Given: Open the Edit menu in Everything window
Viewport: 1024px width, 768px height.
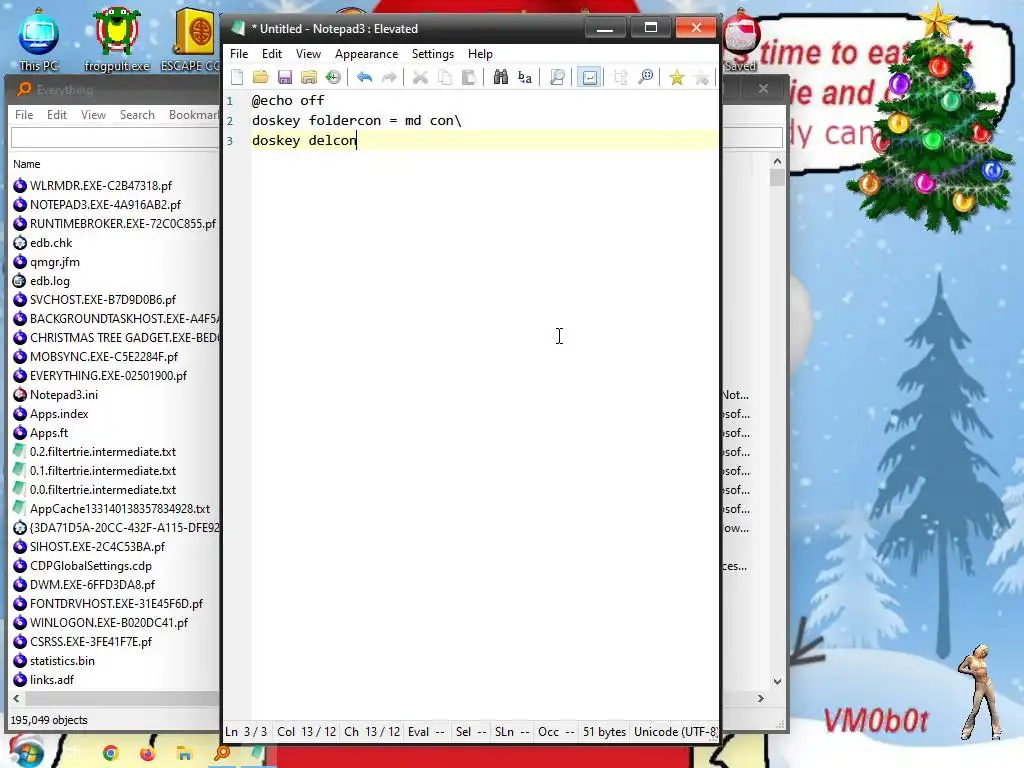Looking at the screenshot, I should click(57, 114).
